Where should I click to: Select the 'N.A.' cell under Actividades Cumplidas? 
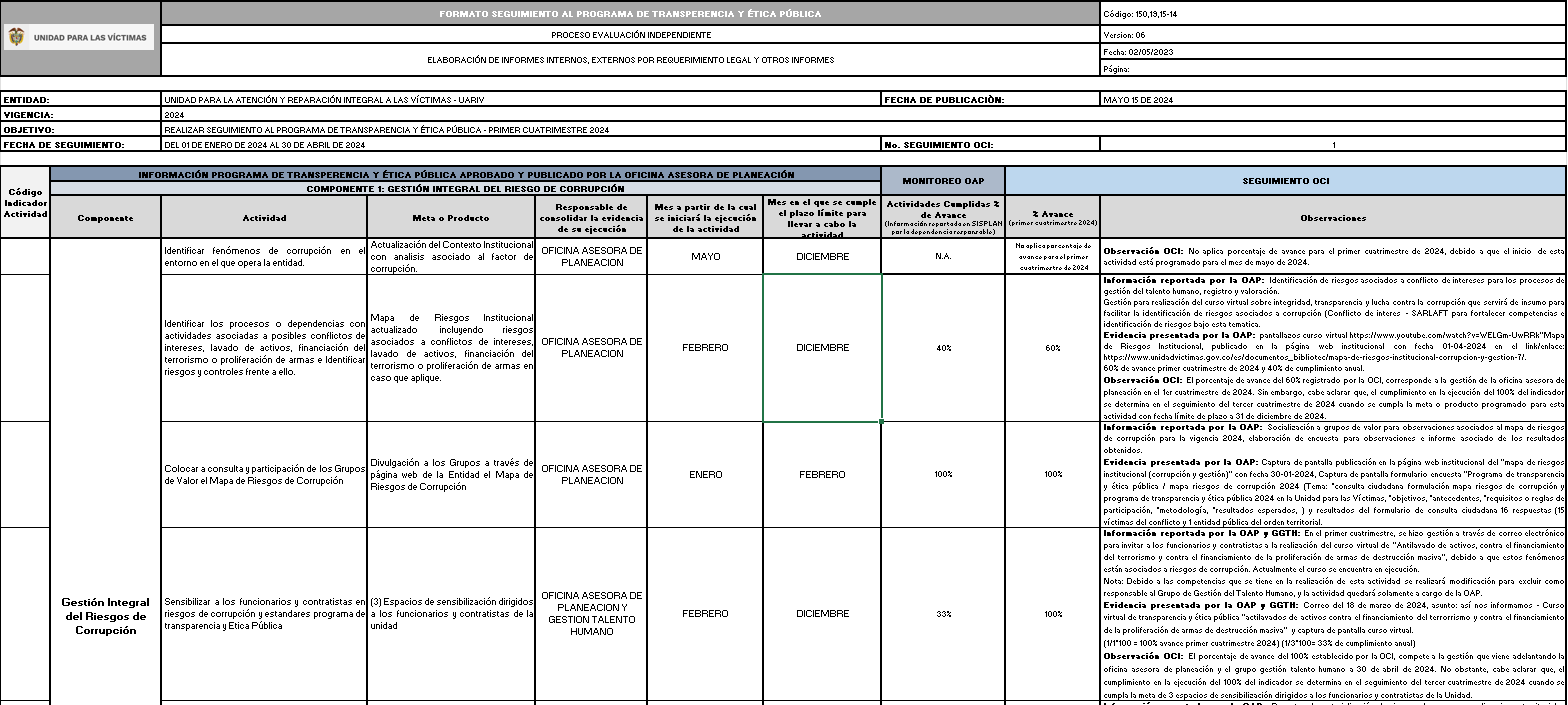pos(943,256)
